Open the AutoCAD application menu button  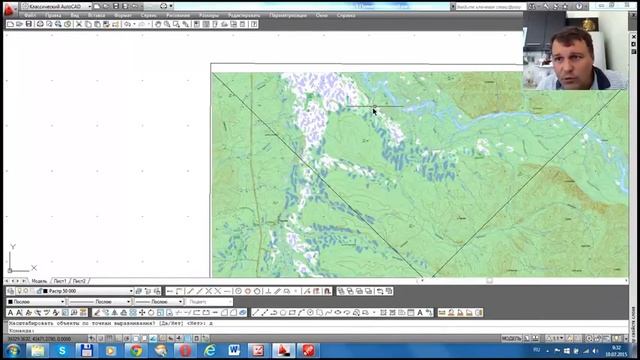tap(10, 9)
